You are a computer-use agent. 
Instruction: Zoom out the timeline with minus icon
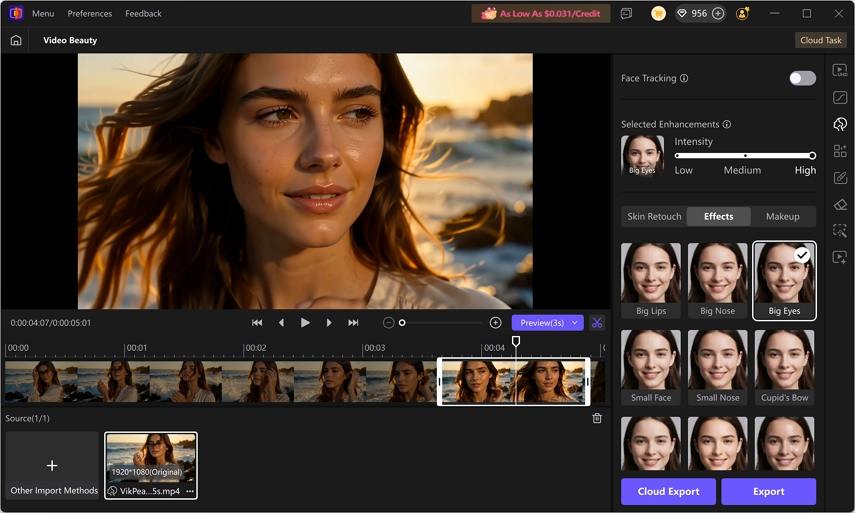pos(388,323)
